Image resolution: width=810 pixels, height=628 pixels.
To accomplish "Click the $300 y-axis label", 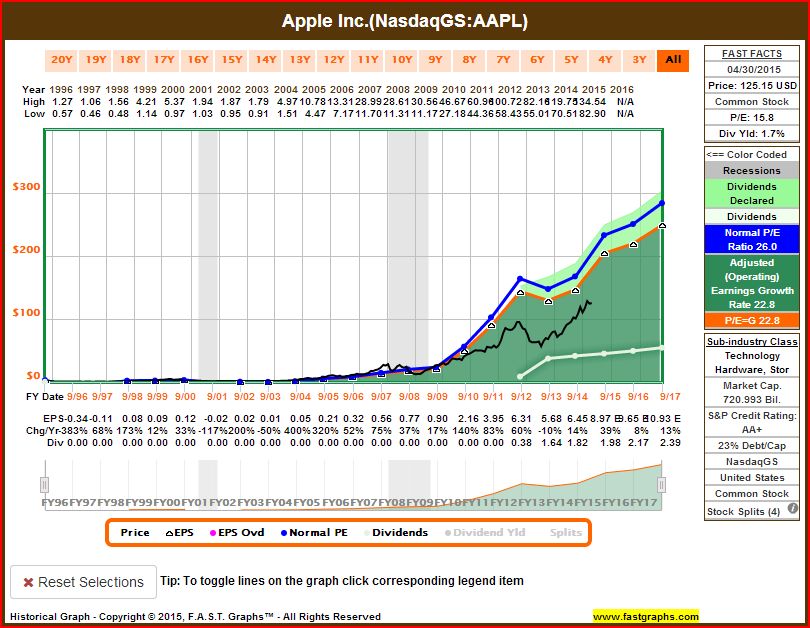I will [26, 186].
